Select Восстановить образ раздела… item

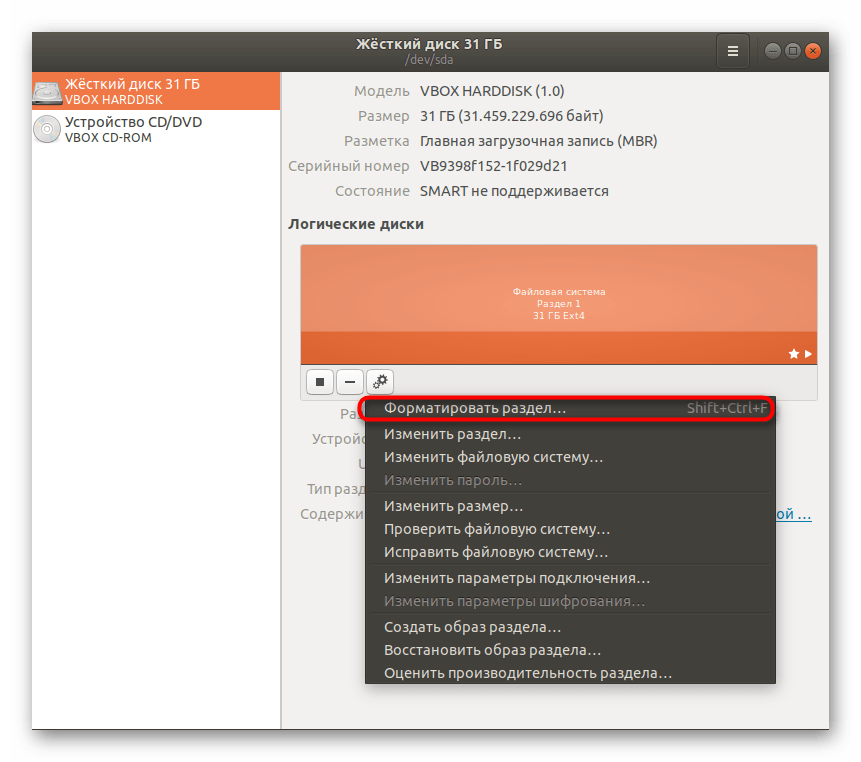click(x=492, y=650)
